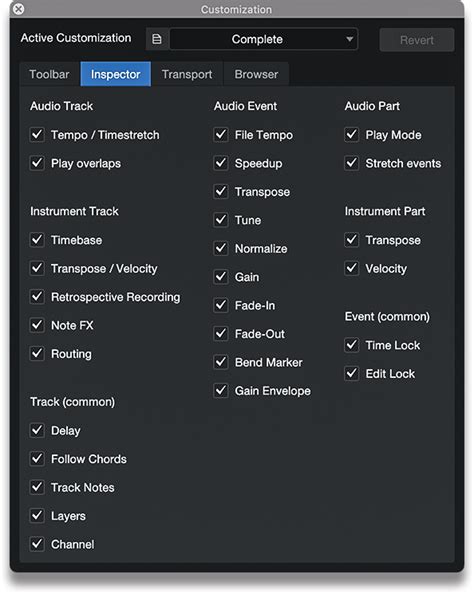Close the Customization window
This screenshot has height=594, width=474.
pos(18,9)
